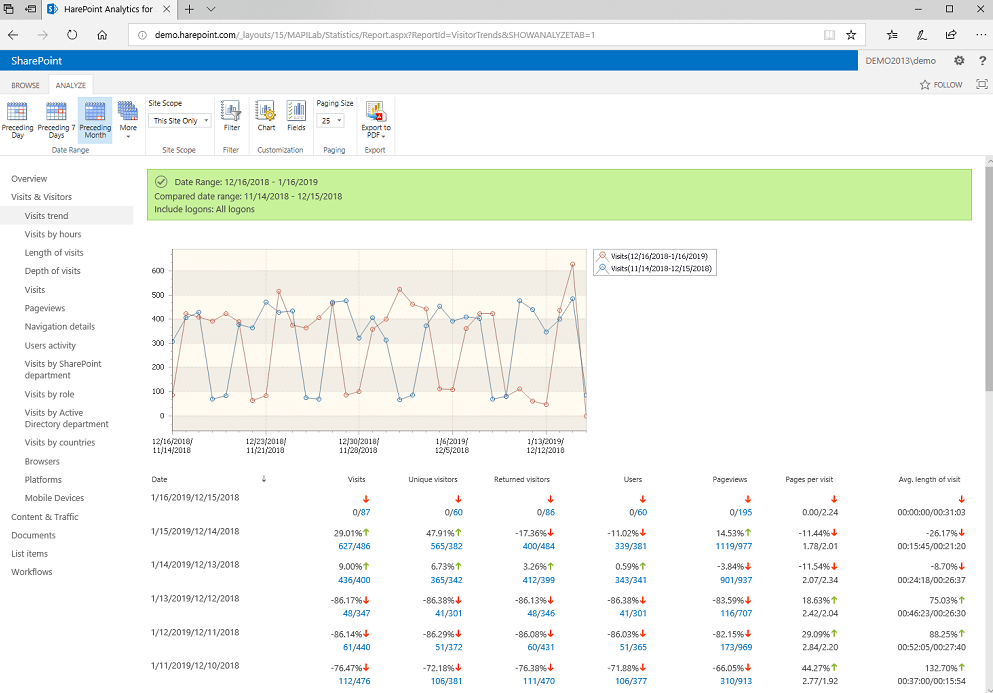Click the SharePoint title link

pyautogui.click(x=37, y=61)
